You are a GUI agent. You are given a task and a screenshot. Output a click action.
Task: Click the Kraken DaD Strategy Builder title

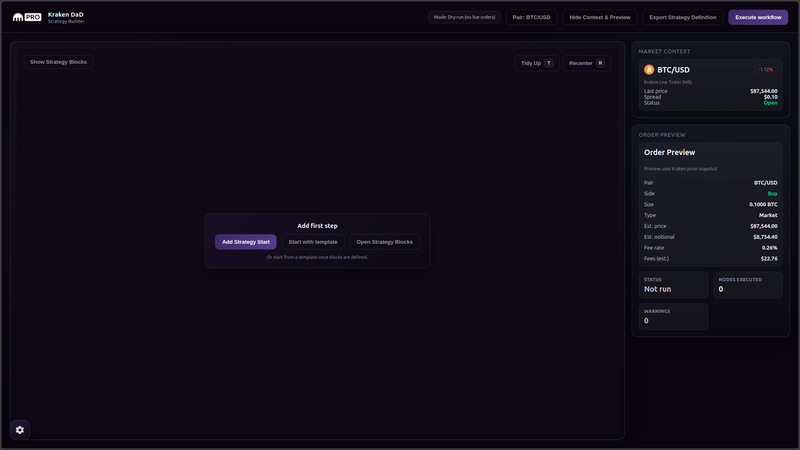[x=66, y=17]
